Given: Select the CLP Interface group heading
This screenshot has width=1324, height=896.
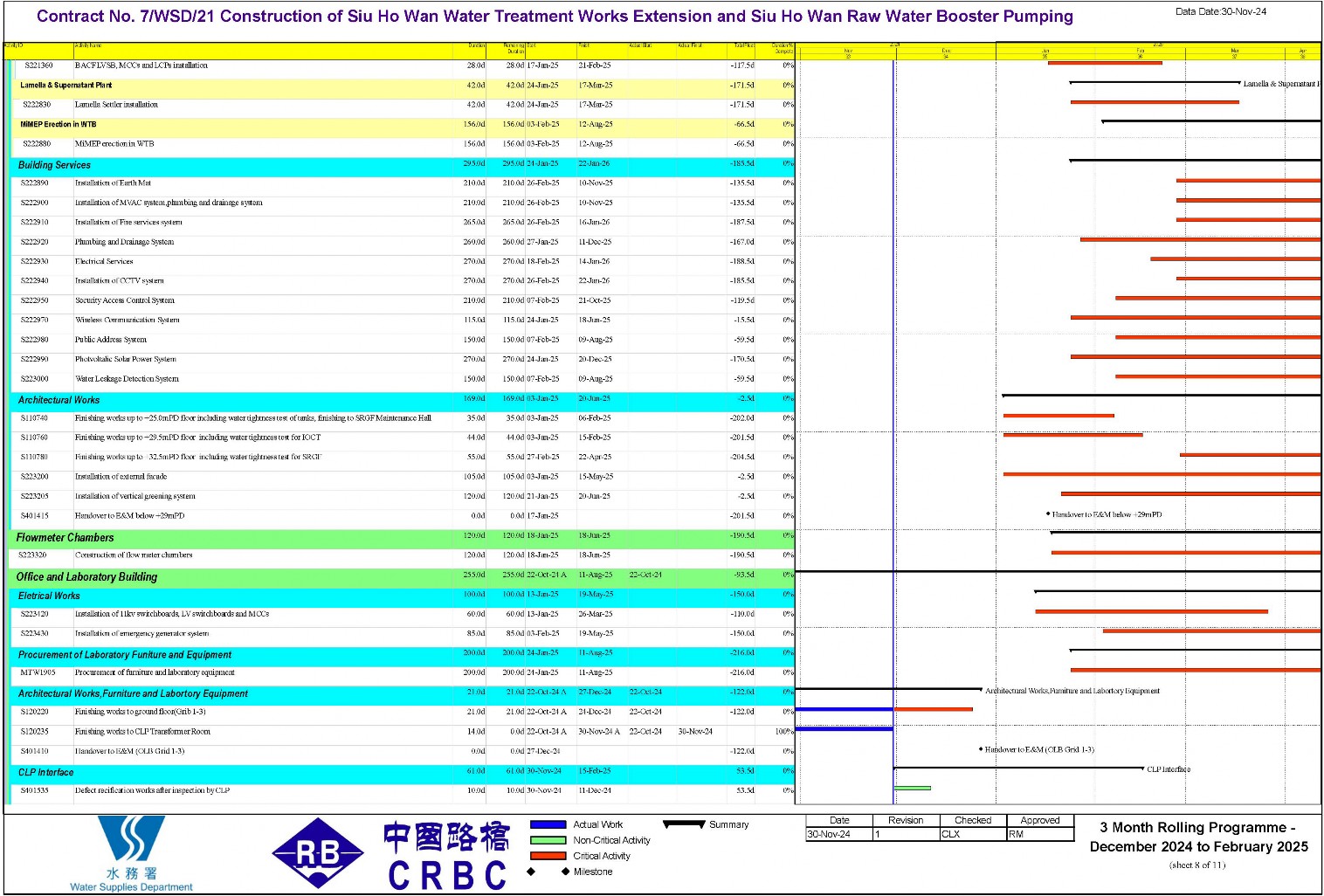Looking at the screenshot, I should [x=45, y=773].
